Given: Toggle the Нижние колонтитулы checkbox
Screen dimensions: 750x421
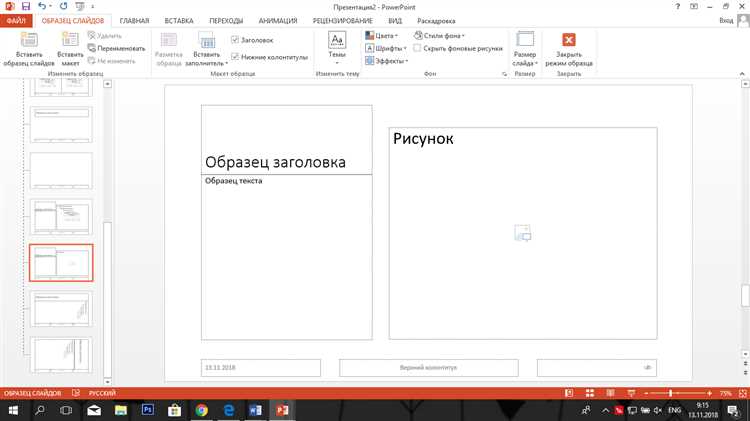Looking at the screenshot, I should [x=235, y=57].
